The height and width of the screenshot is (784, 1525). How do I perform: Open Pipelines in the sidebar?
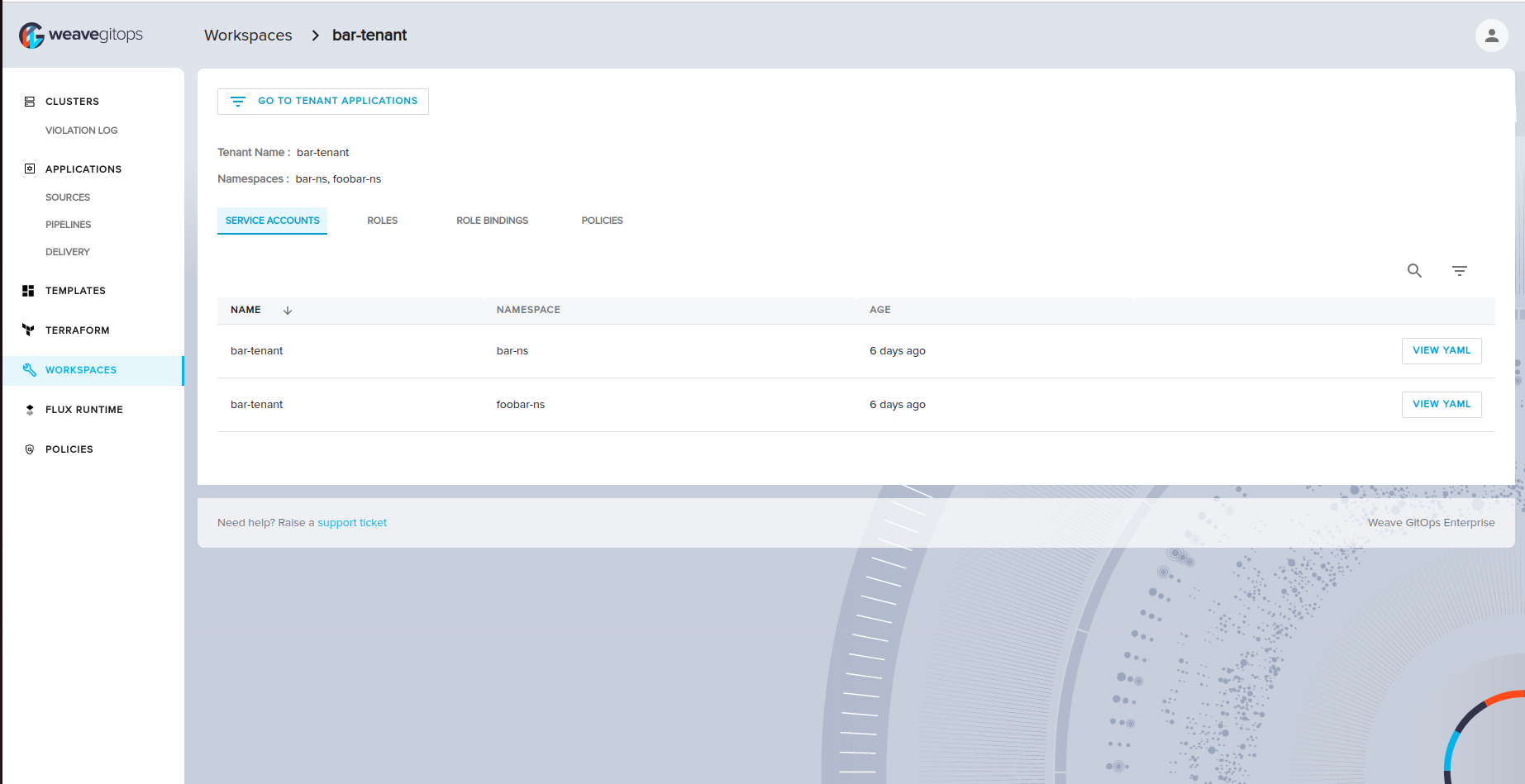68,225
